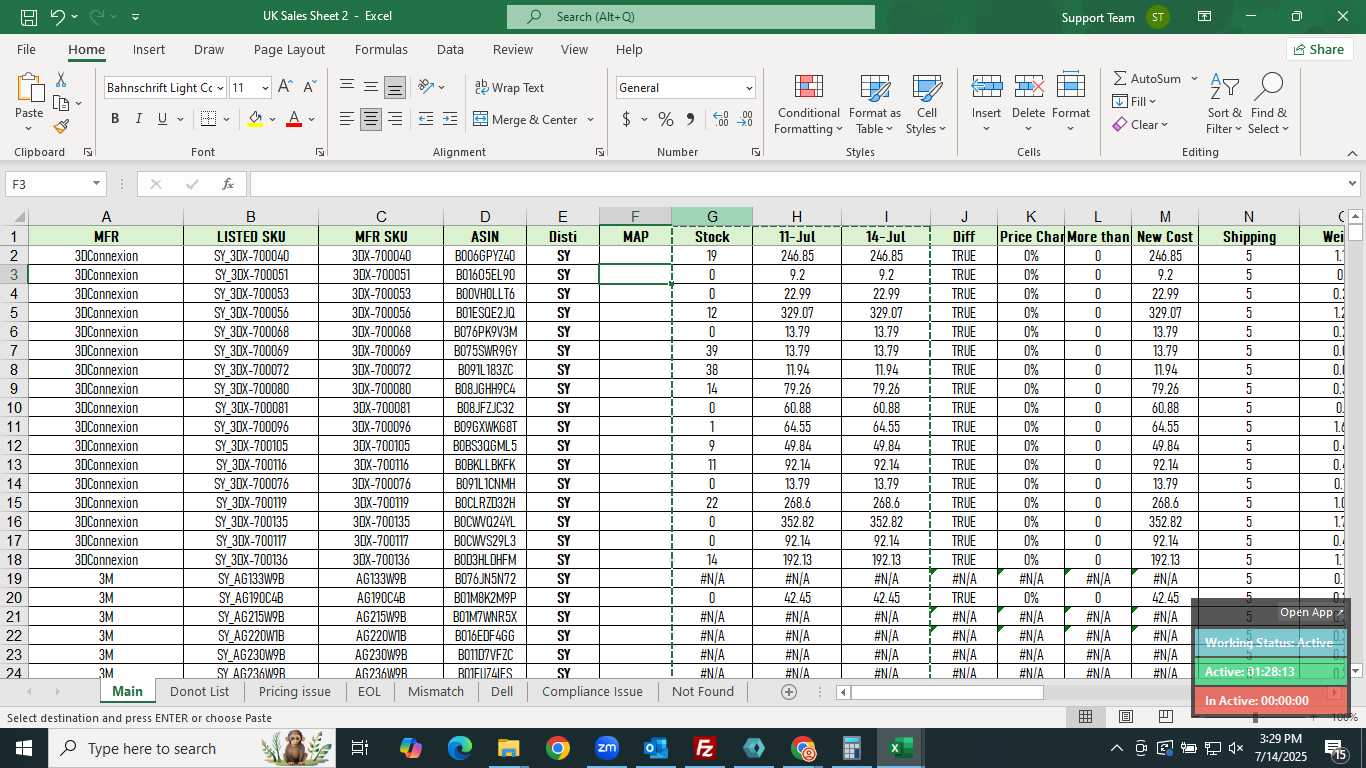Click the Undo arrow icon

[x=58, y=17]
